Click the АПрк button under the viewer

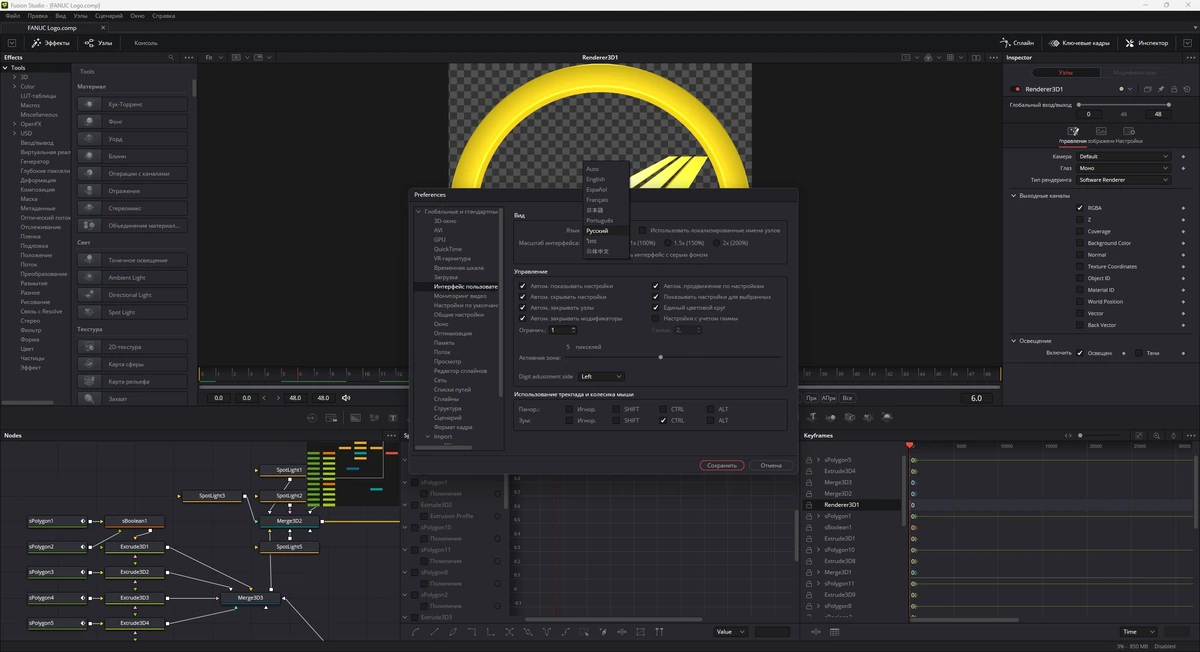(829, 398)
